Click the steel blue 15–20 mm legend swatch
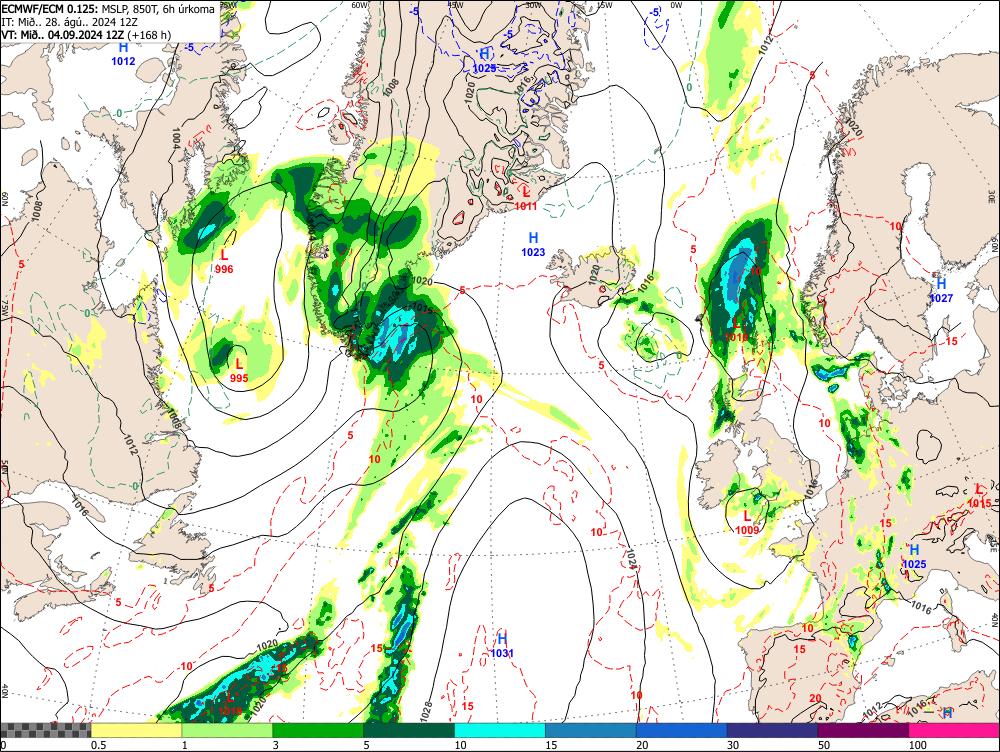Screen dimensions: 1000x752 pyautogui.click(x=591, y=730)
